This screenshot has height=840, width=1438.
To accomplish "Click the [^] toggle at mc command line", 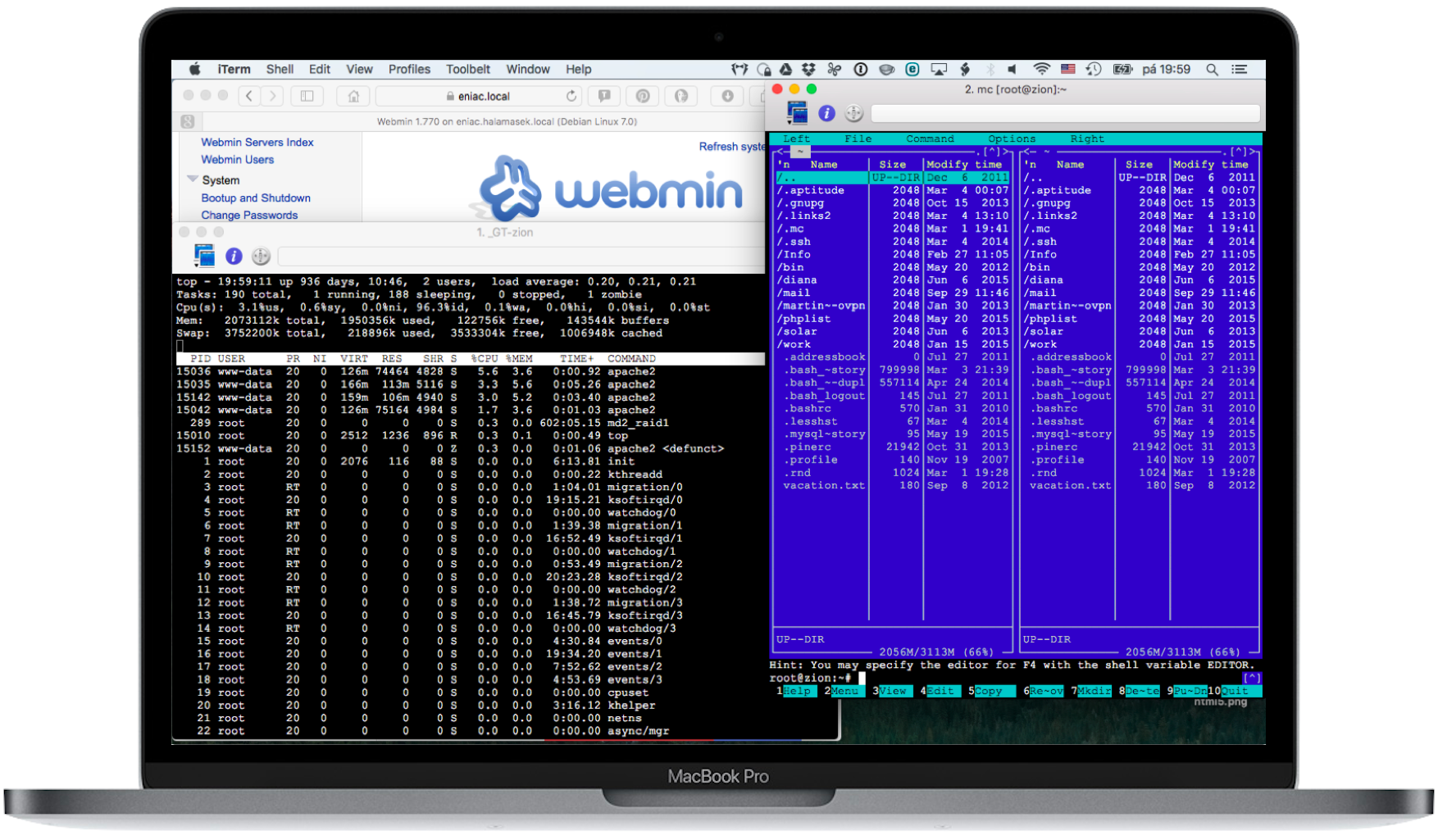I will 1252,678.
